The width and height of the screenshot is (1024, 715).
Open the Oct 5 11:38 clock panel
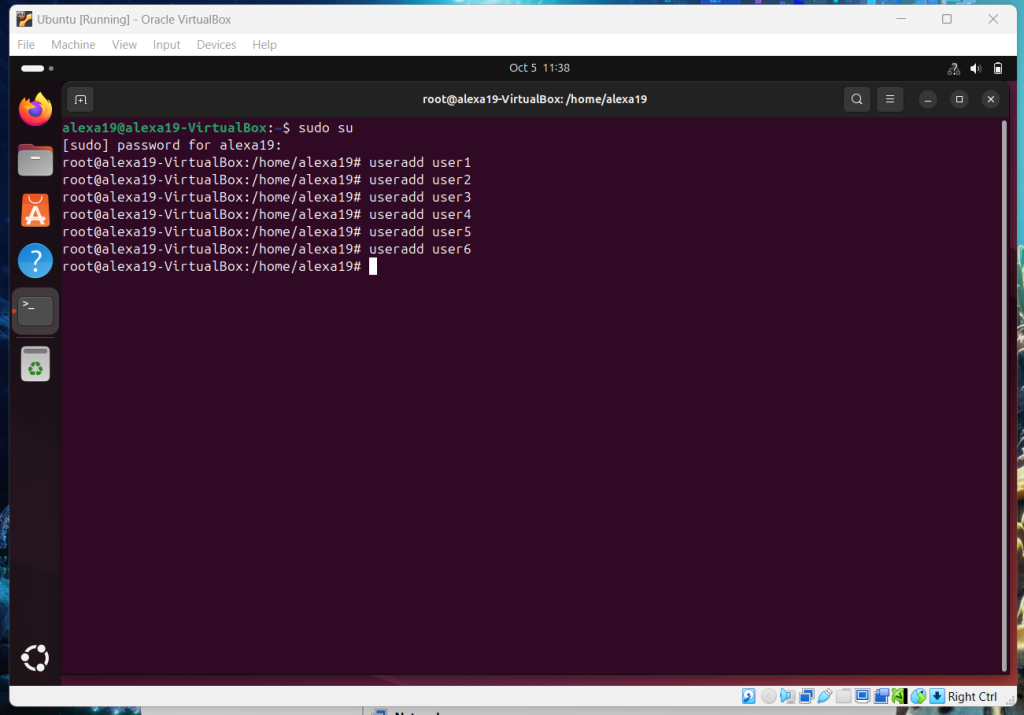539,68
